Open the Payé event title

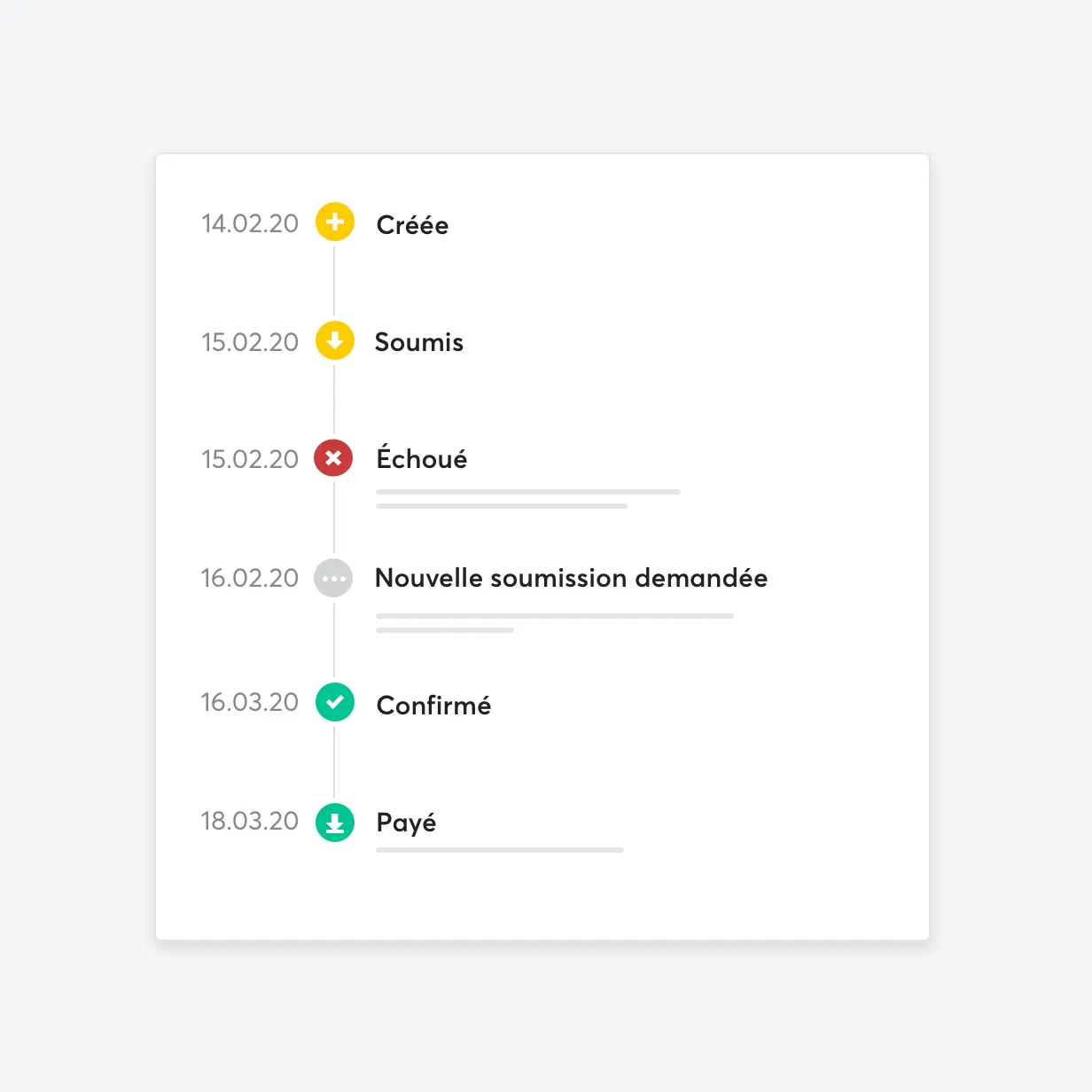pyautogui.click(x=406, y=823)
